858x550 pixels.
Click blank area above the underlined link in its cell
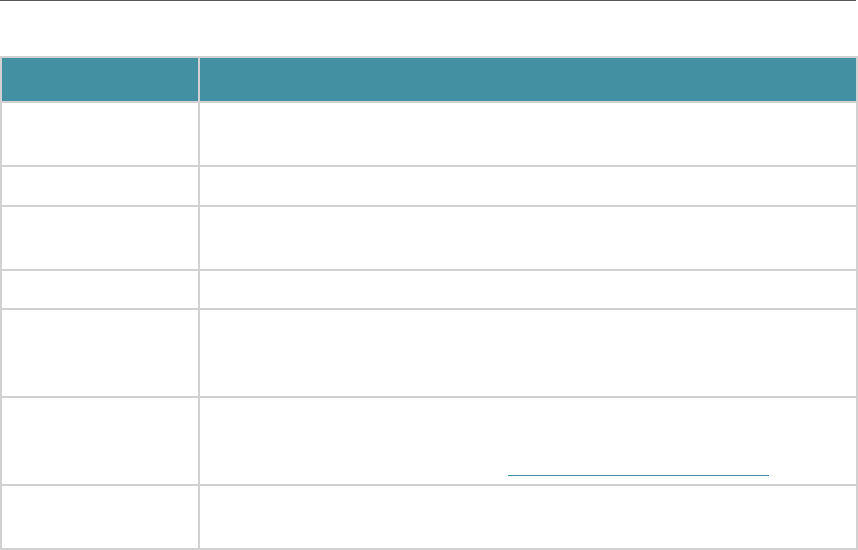pyautogui.click(x=640, y=425)
